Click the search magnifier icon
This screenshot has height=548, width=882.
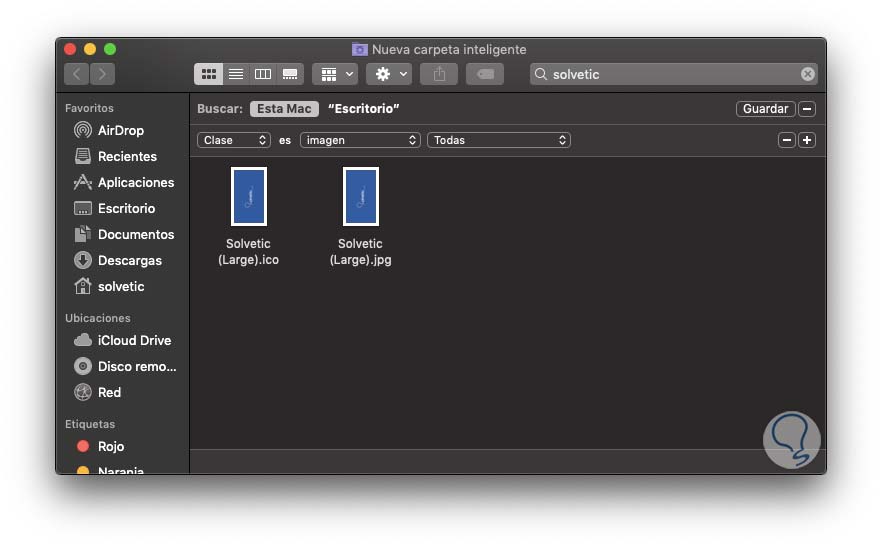[x=541, y=74]
